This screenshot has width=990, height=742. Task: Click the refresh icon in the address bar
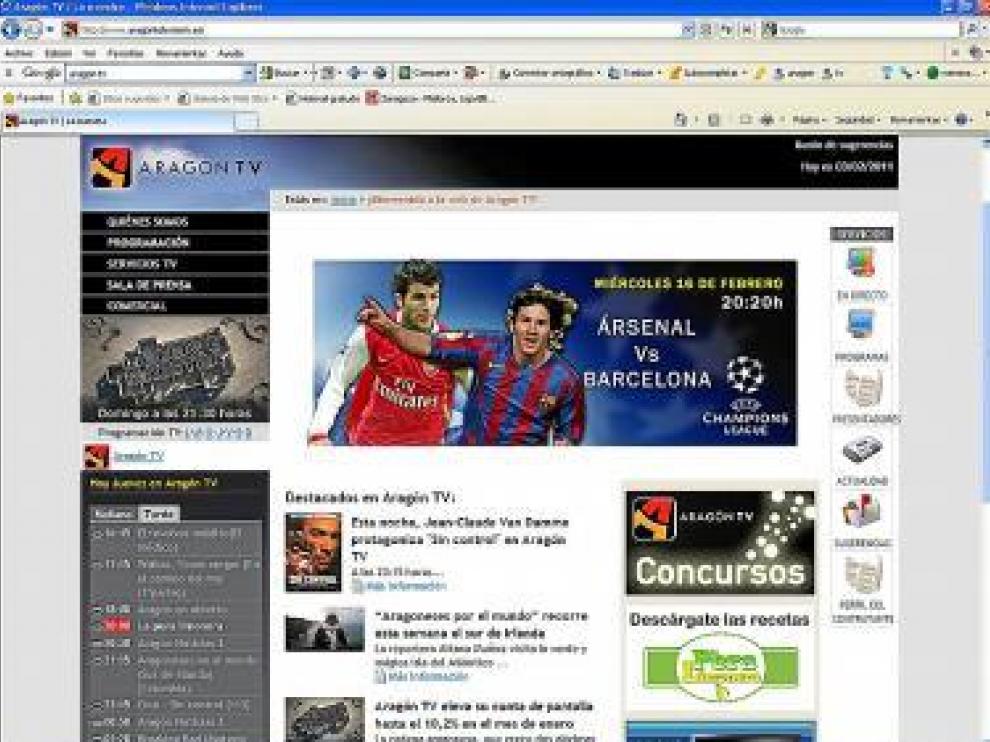click(727, 30)
